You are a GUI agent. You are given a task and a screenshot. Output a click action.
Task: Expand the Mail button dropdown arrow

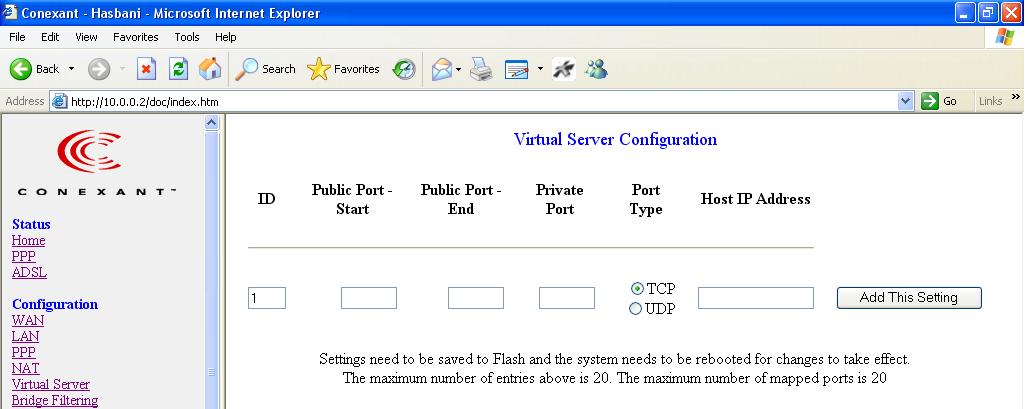[459, 69]
